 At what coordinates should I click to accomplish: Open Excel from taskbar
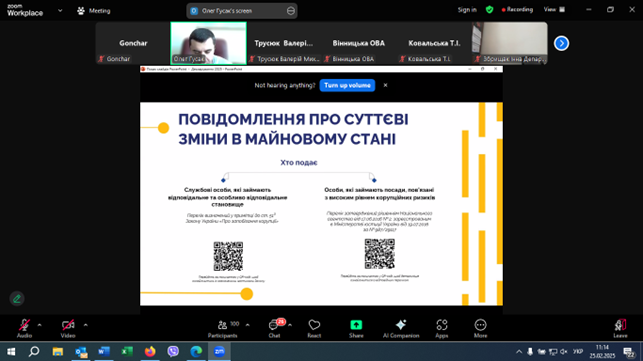(127, 352)
